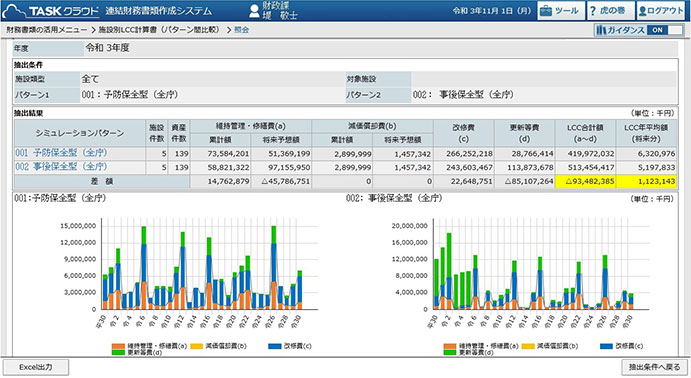Open 001 予防保全型(全庁) pattern link
Screen dimensions: 691x378
61,153
